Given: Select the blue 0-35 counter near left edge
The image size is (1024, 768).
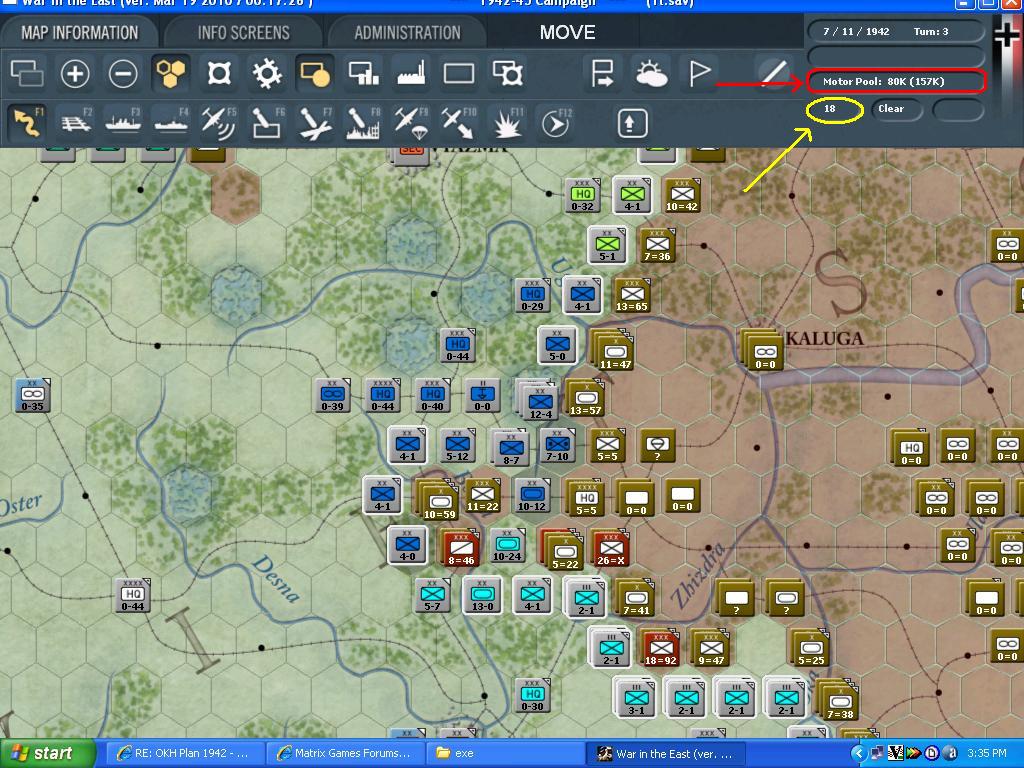Looking at the screenshot, I should click(33, 395).
